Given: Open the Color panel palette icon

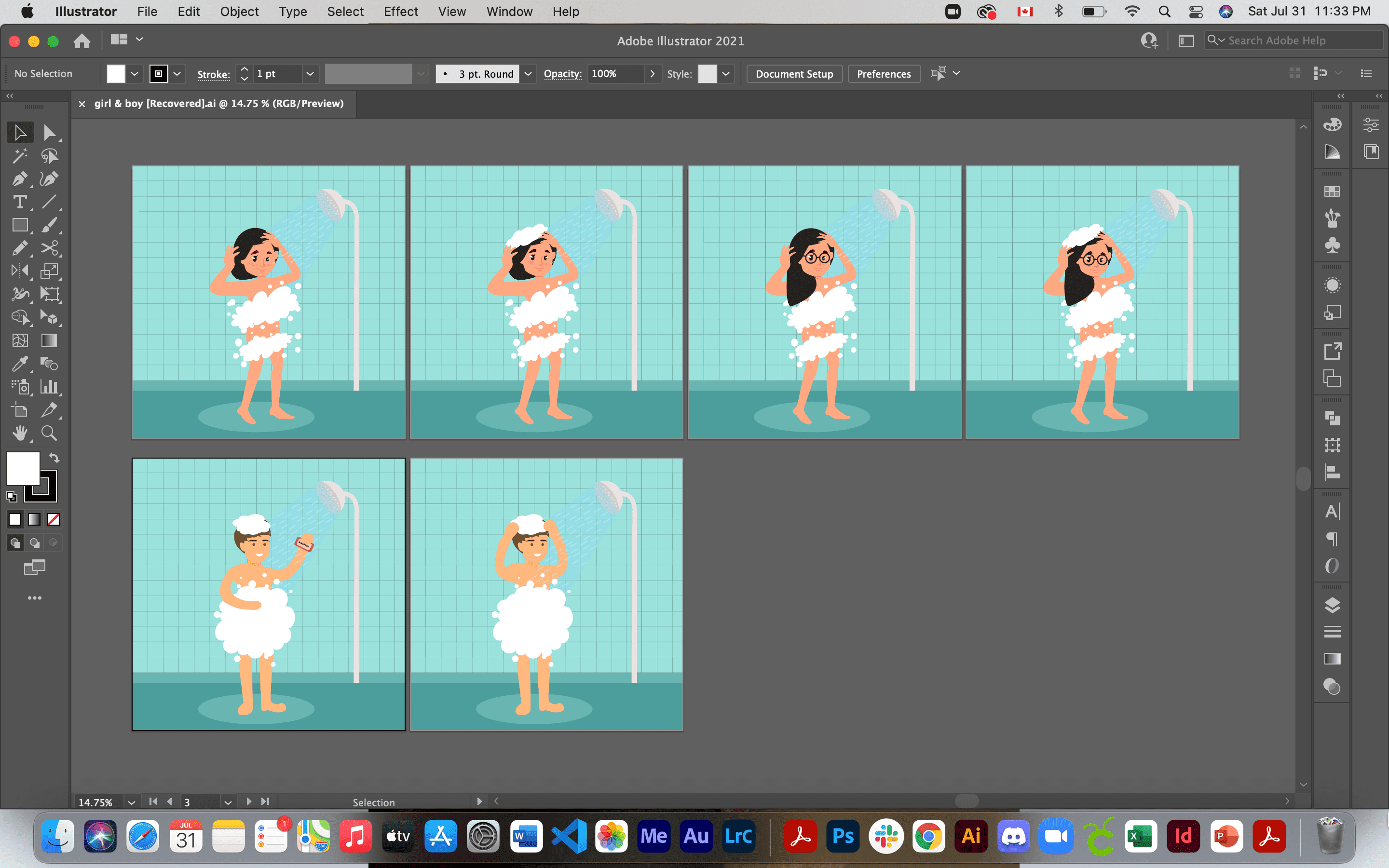Looking at the screenshot, I should [x=1332, y=124].
